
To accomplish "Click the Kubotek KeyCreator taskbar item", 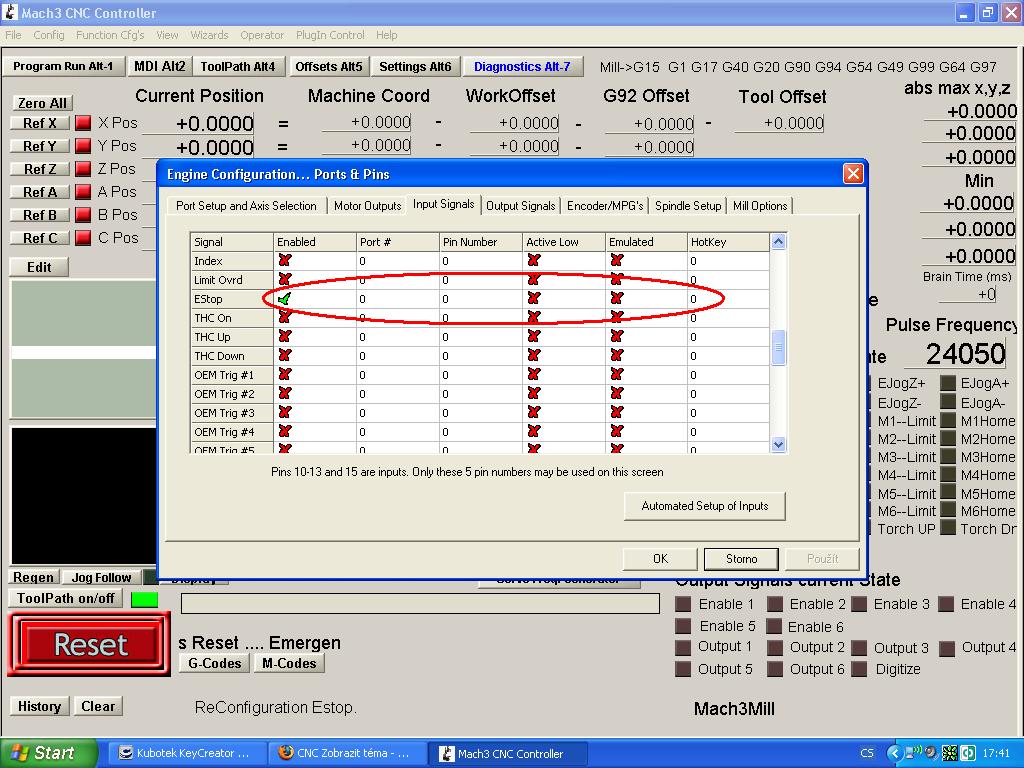I will (x=187, y=753).
